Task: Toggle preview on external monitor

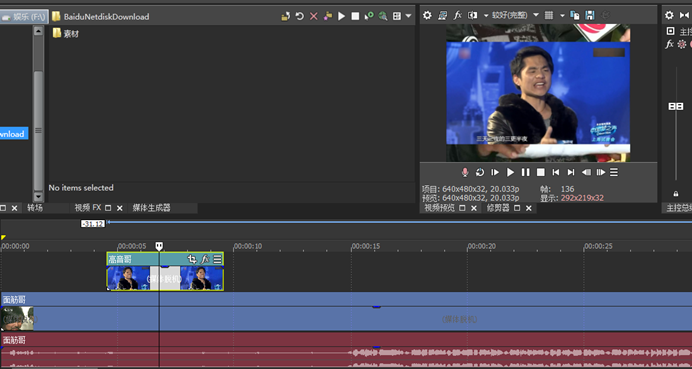Action: pyautogui.click(x=442, y=15)
